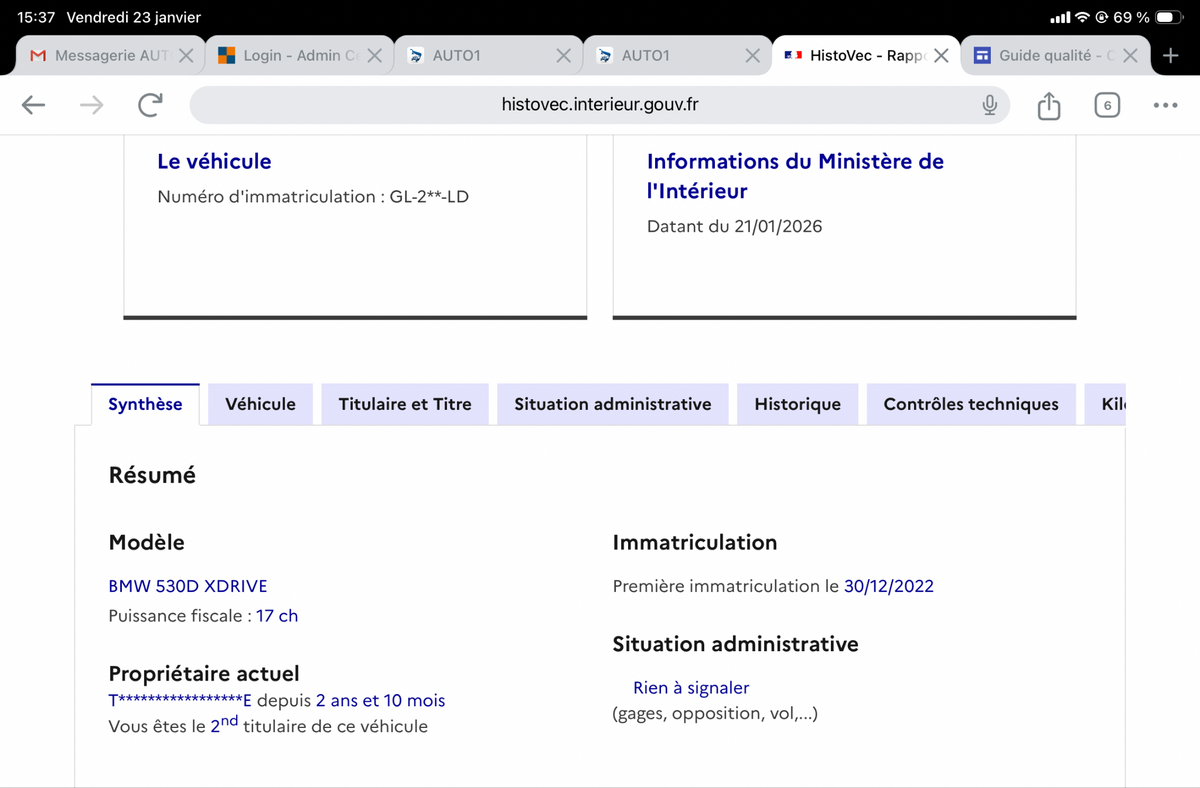1200x788 pixels.
Task: Click the masked owner name T***E
Action: (x=180, y=701)
